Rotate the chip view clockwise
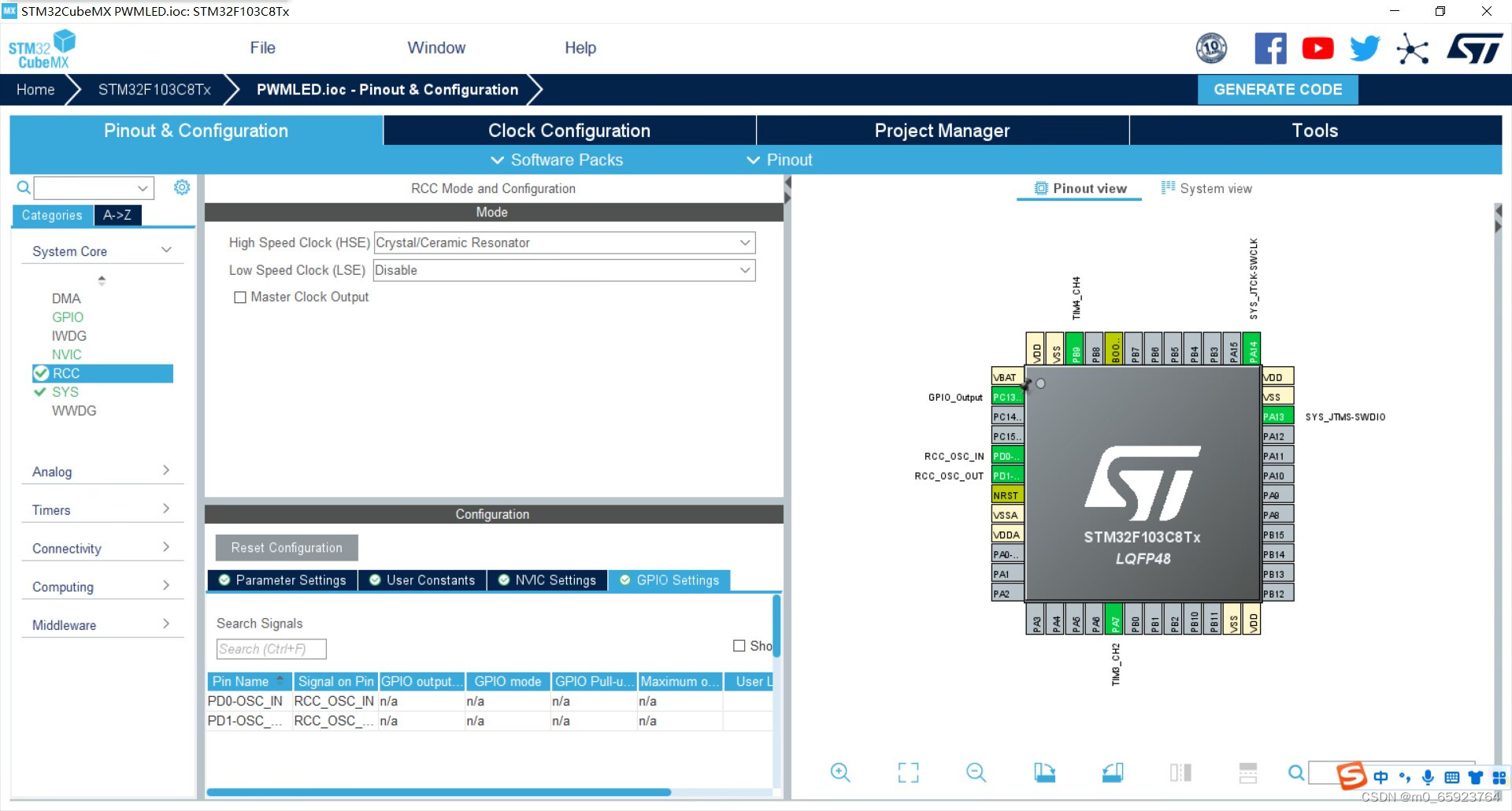The width and height of the screenshot is (1512, 811). pyautogui.click(x=1044, y=772)
